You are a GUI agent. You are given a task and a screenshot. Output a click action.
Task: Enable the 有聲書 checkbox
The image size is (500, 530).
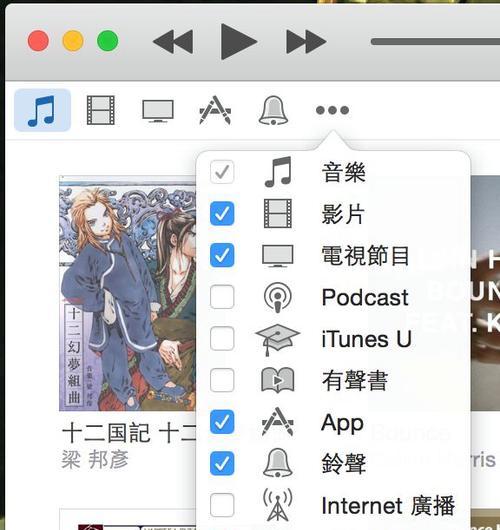[222, 380]
